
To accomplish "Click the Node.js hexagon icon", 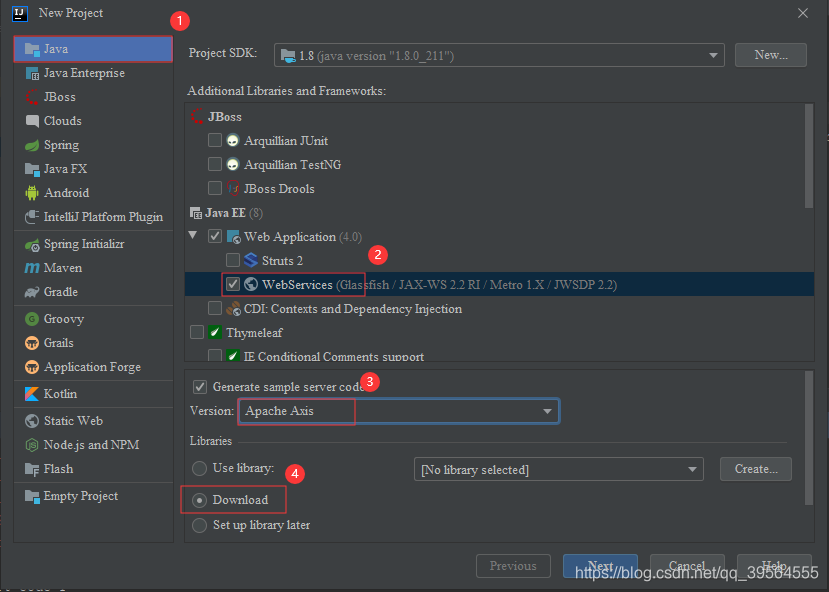I will click(32, 445).
